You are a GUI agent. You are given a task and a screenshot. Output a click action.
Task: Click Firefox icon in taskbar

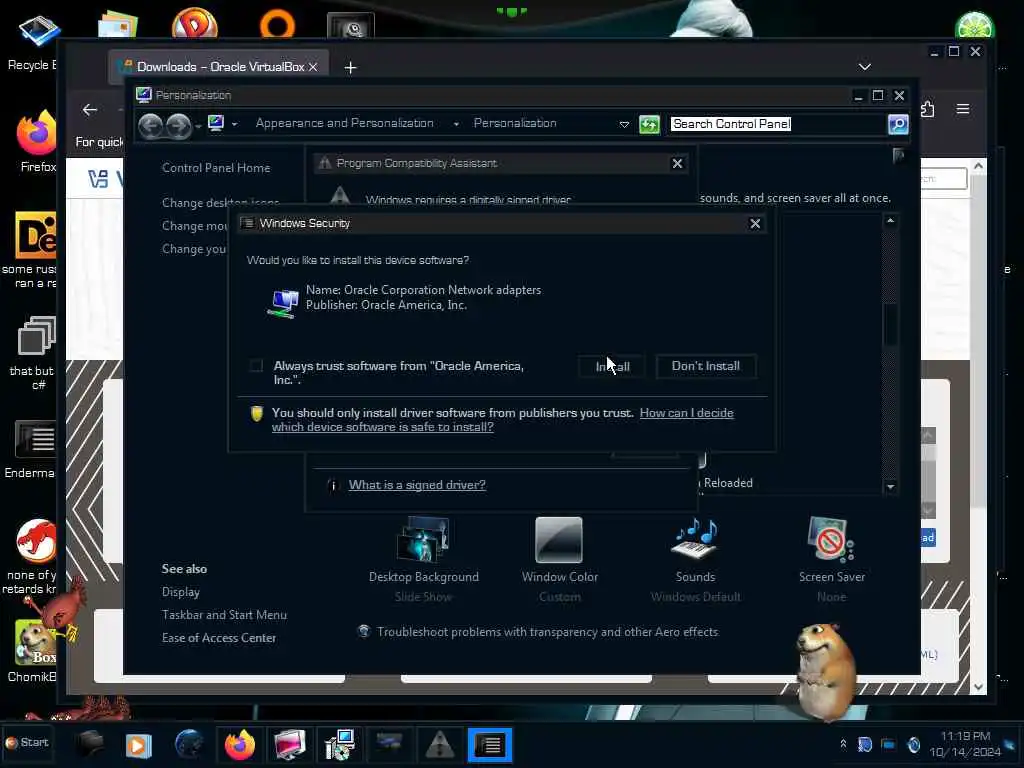[240, 744]
